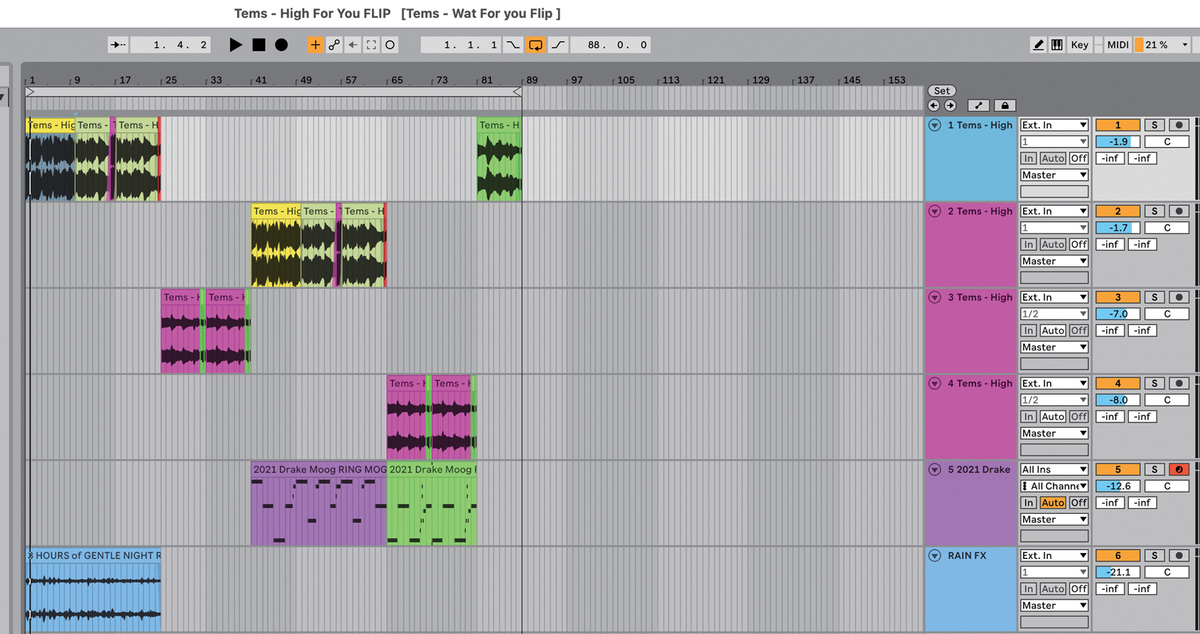Arm track 4 for recording

[1179, 383]
